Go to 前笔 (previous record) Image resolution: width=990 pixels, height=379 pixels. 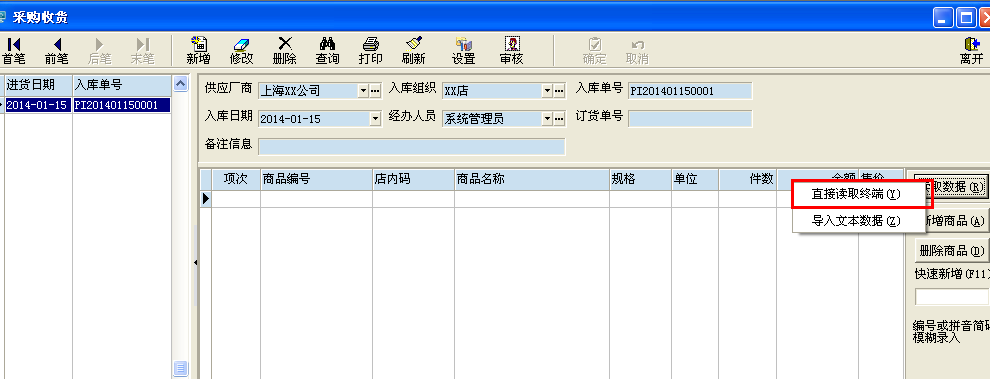click(x=56, y=51)
